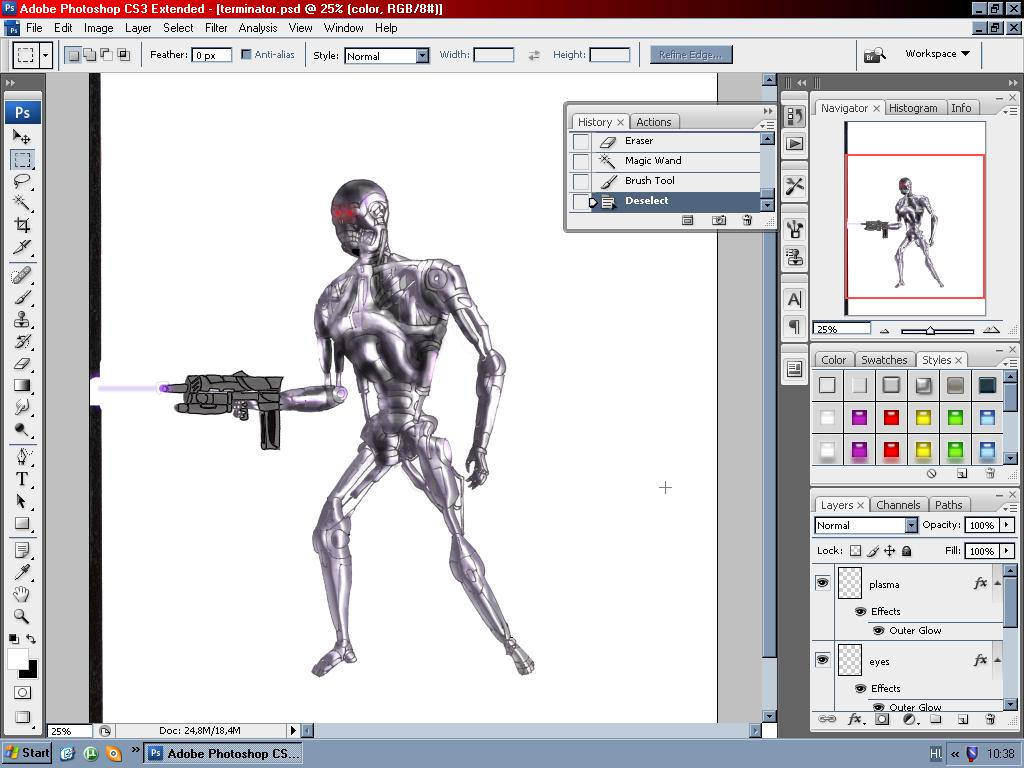
Task: Select the Move tool
Action: click(x=22, y=137)
